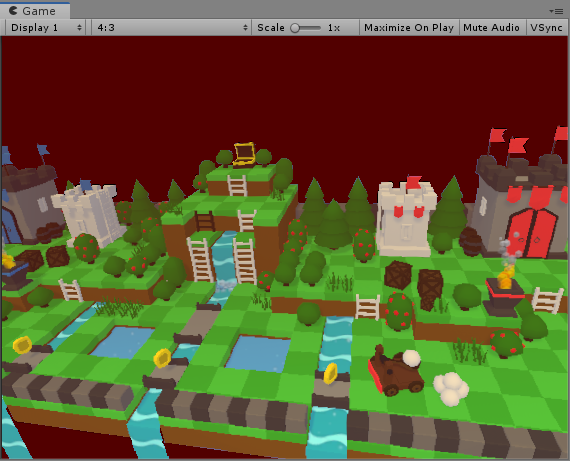Click the Unity logo on Game tab
The height and width of the screenshot is (461, 570).
(x=13, y=11)
